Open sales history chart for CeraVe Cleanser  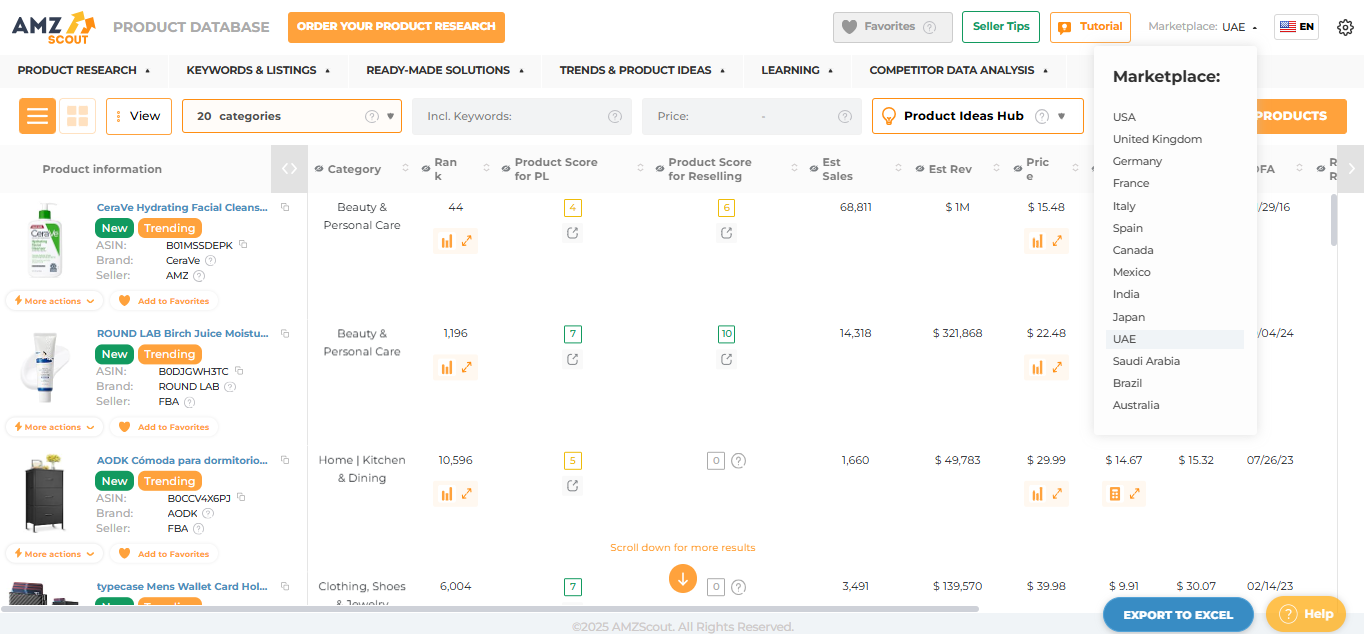click(x=448, y=240)
